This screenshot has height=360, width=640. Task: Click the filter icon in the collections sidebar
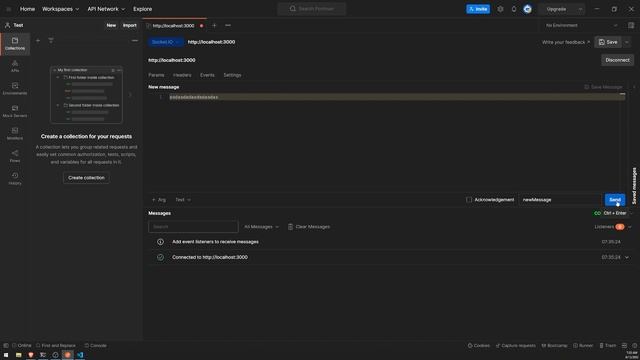point(51,40)
